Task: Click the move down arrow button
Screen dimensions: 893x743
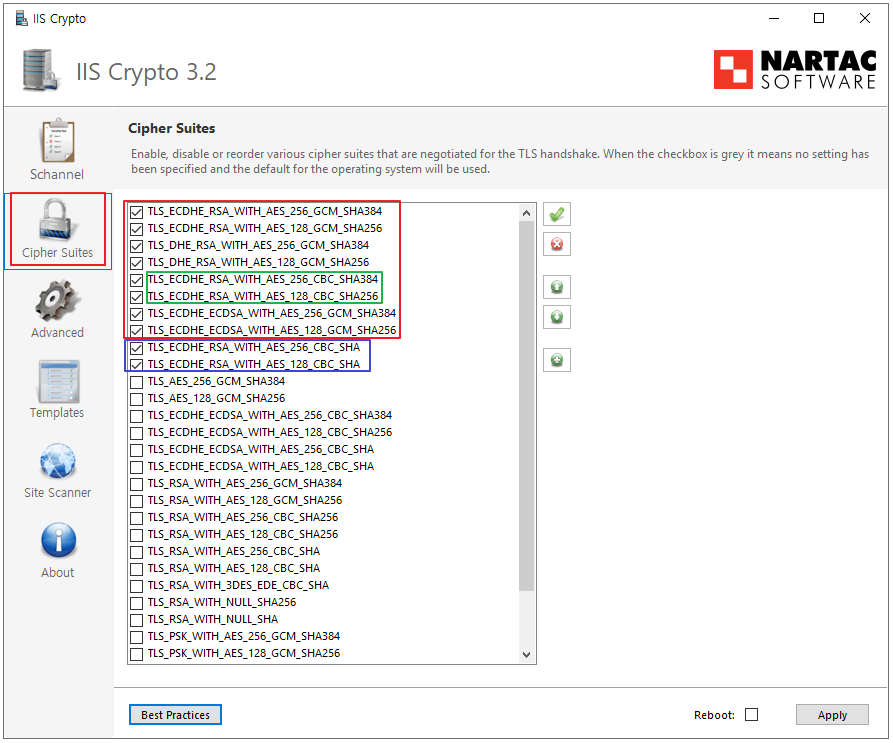Action: click(556, 317)
